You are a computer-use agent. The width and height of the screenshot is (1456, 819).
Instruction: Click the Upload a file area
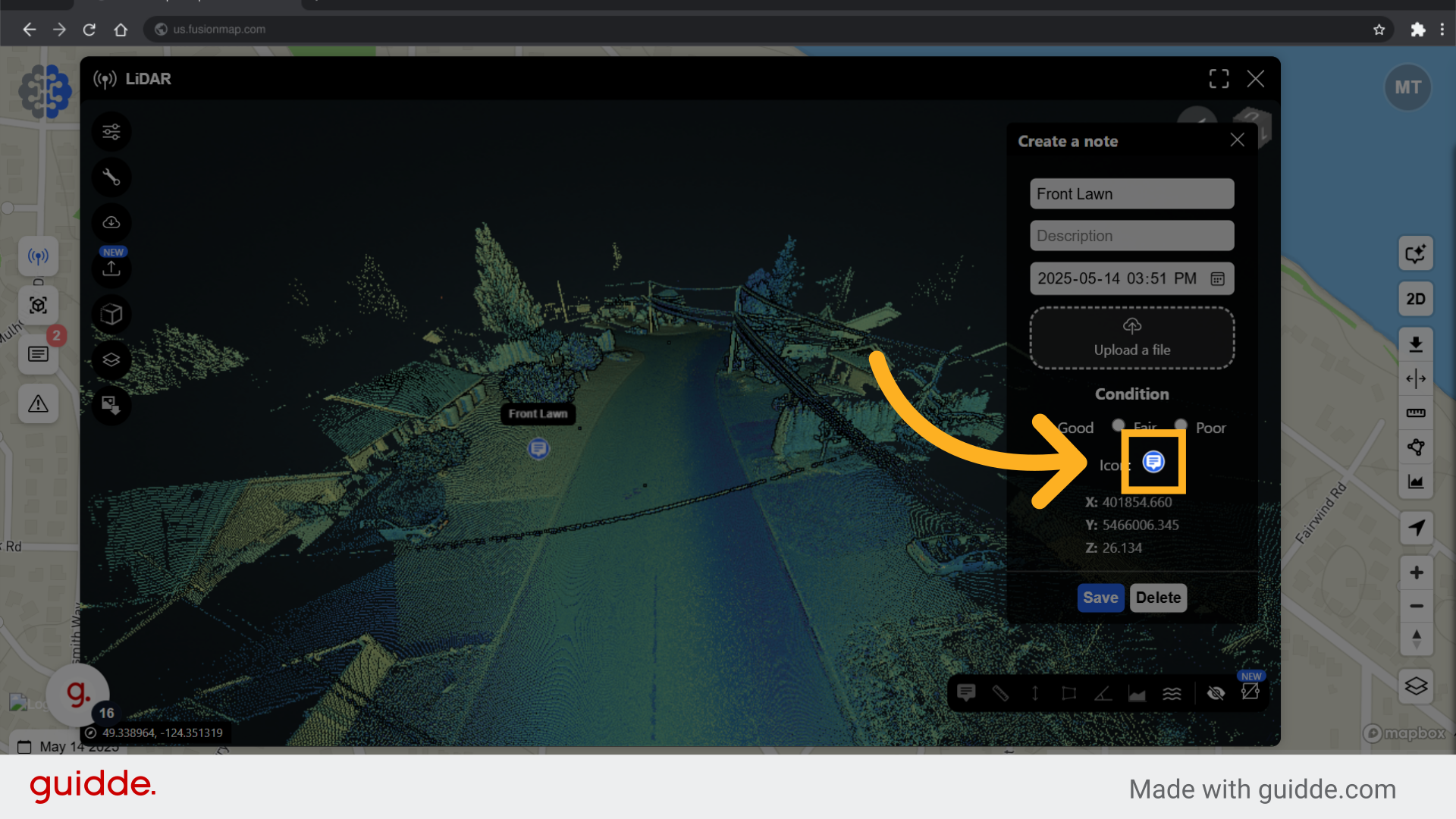tap(1131, 338)
